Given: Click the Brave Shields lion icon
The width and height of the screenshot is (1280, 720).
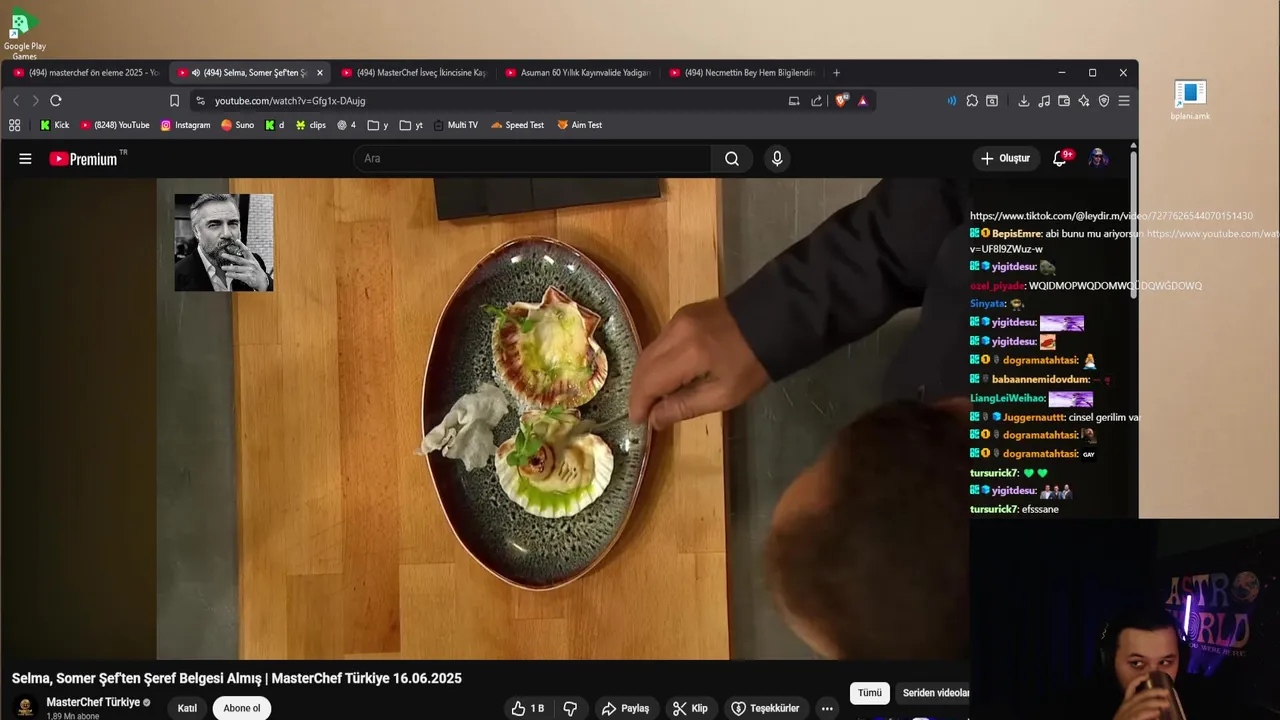Looking at the screenshot, I should (841, 100).
